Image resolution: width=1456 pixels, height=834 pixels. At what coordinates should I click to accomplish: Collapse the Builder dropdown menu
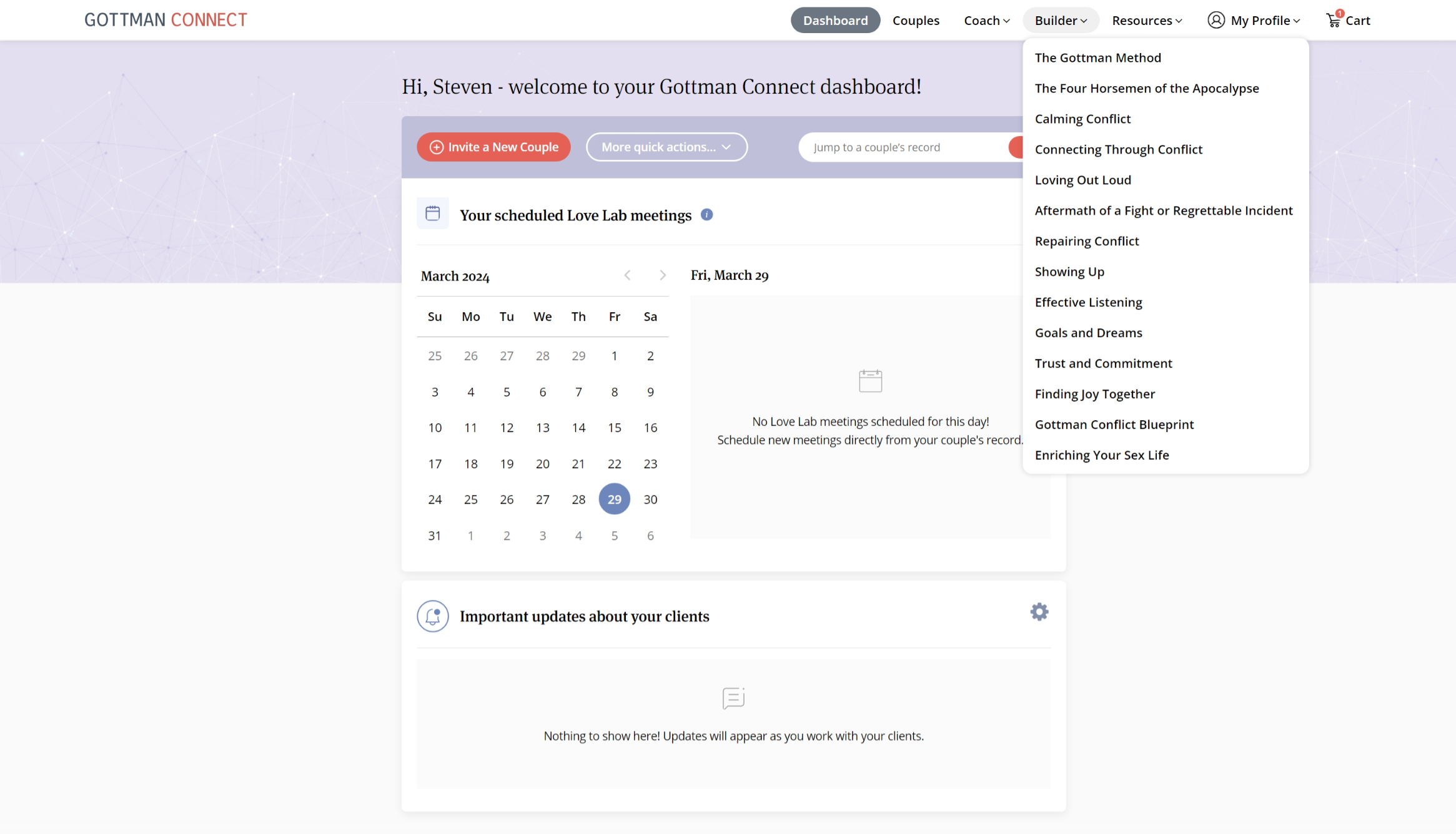[1061, 21]
